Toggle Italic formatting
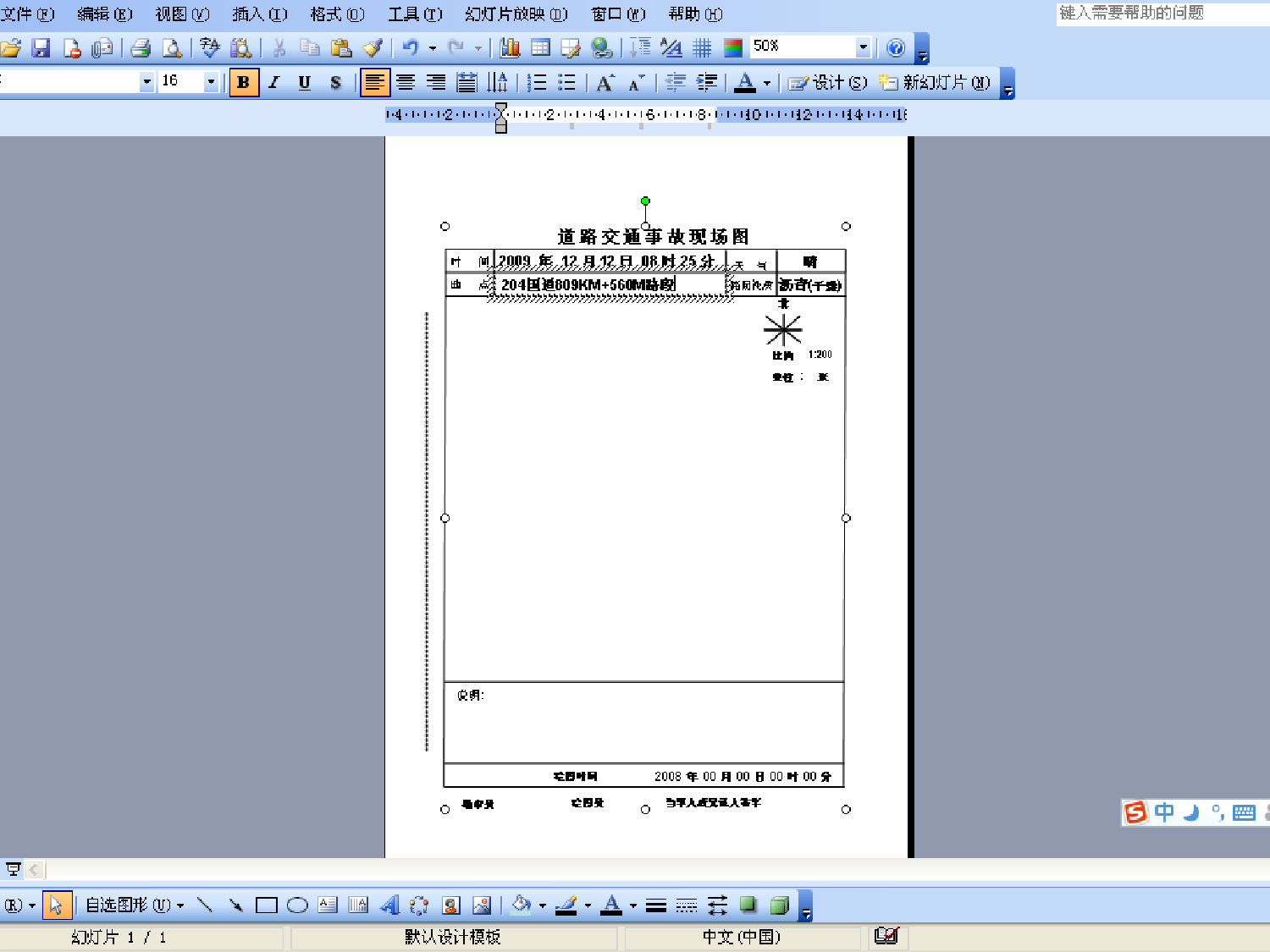 click(274, 83)
